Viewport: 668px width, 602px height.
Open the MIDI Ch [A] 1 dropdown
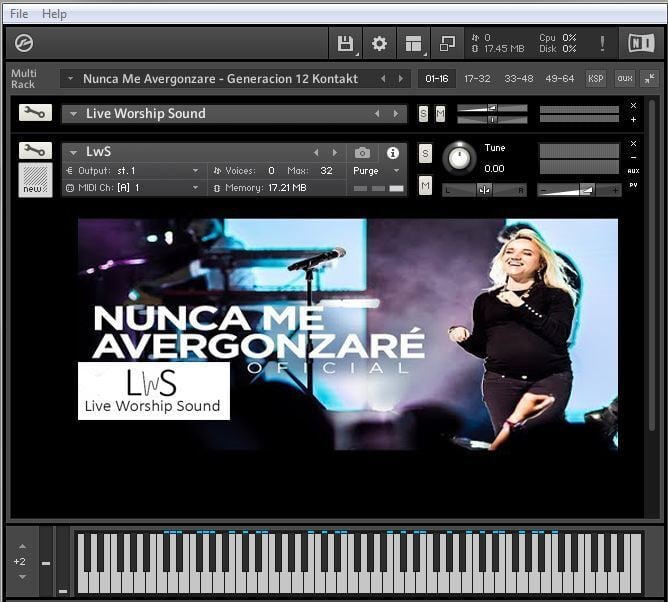click(132, 188)
